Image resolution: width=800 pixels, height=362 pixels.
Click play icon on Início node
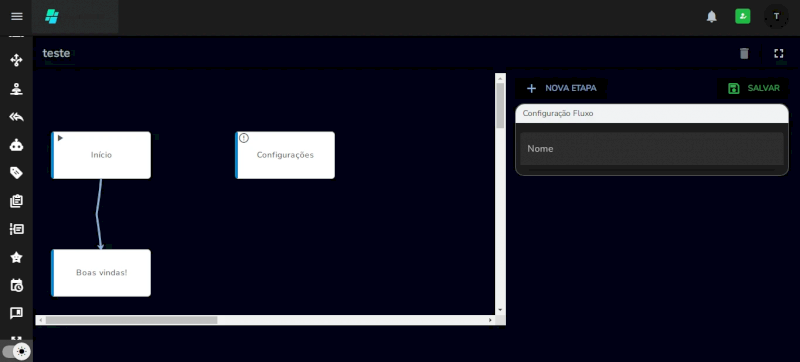(60, 138)
